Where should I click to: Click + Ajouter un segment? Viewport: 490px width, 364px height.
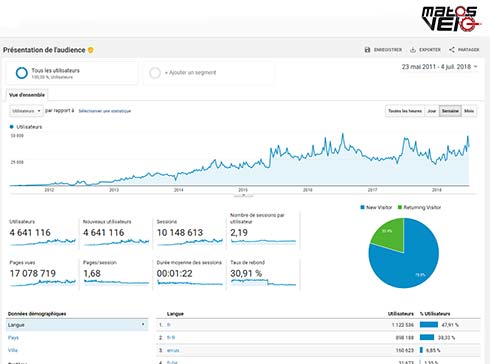point(190,72)
